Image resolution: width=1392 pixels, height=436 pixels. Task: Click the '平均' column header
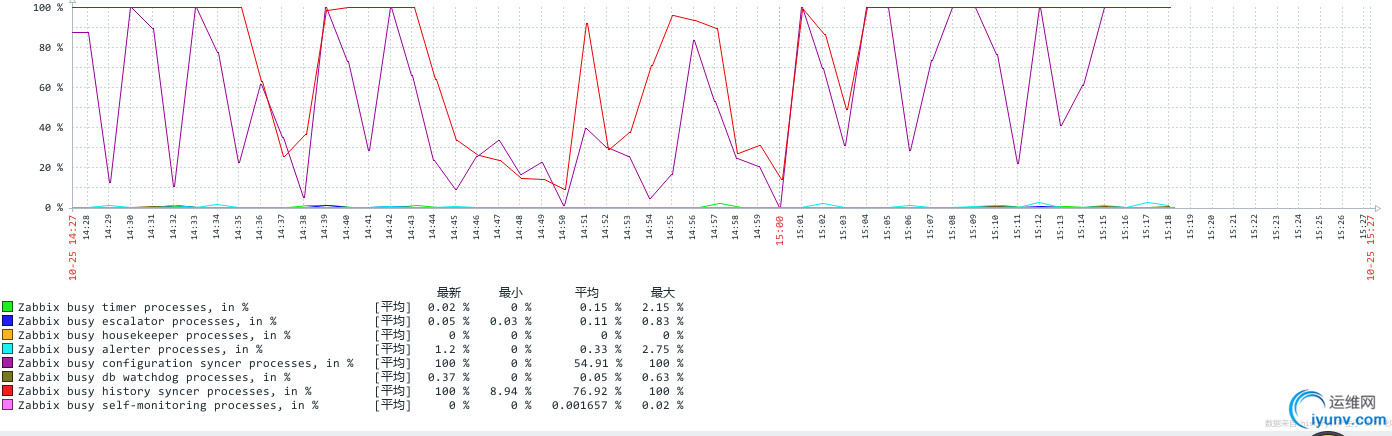(x=587, y=293)
